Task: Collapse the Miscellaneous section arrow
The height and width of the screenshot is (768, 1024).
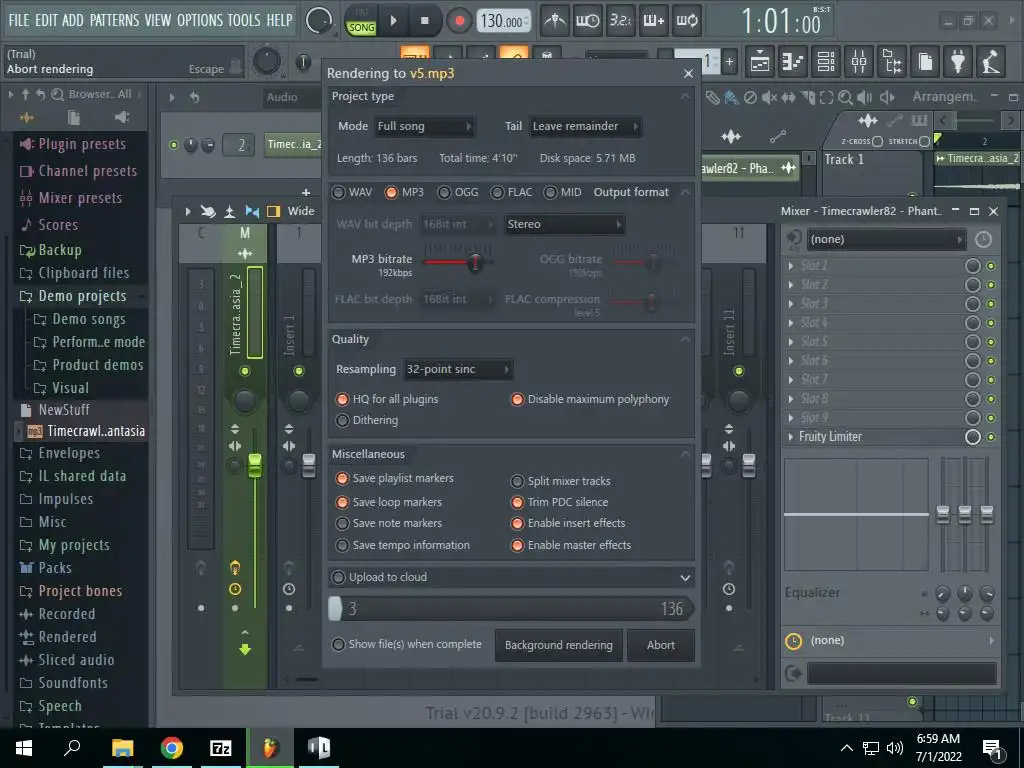Action: tap(685, 454)
